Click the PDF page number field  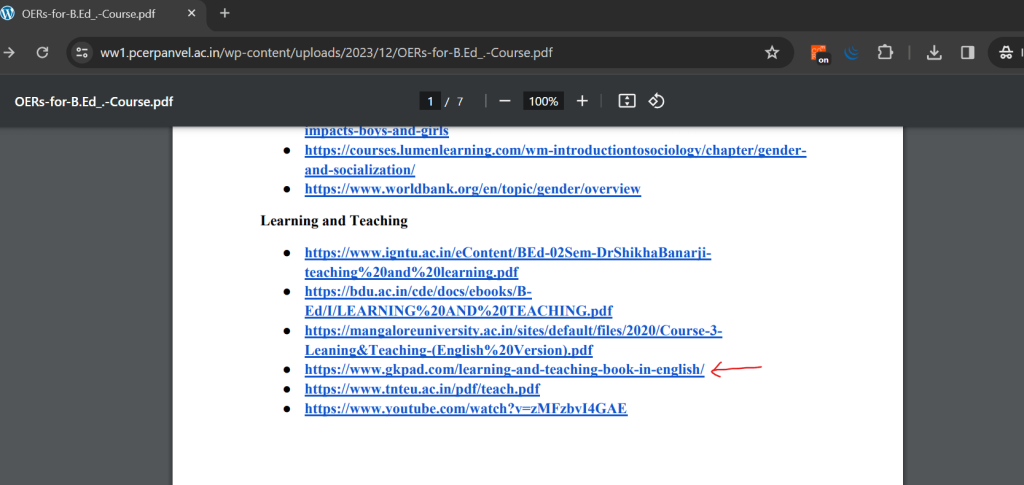430,101
